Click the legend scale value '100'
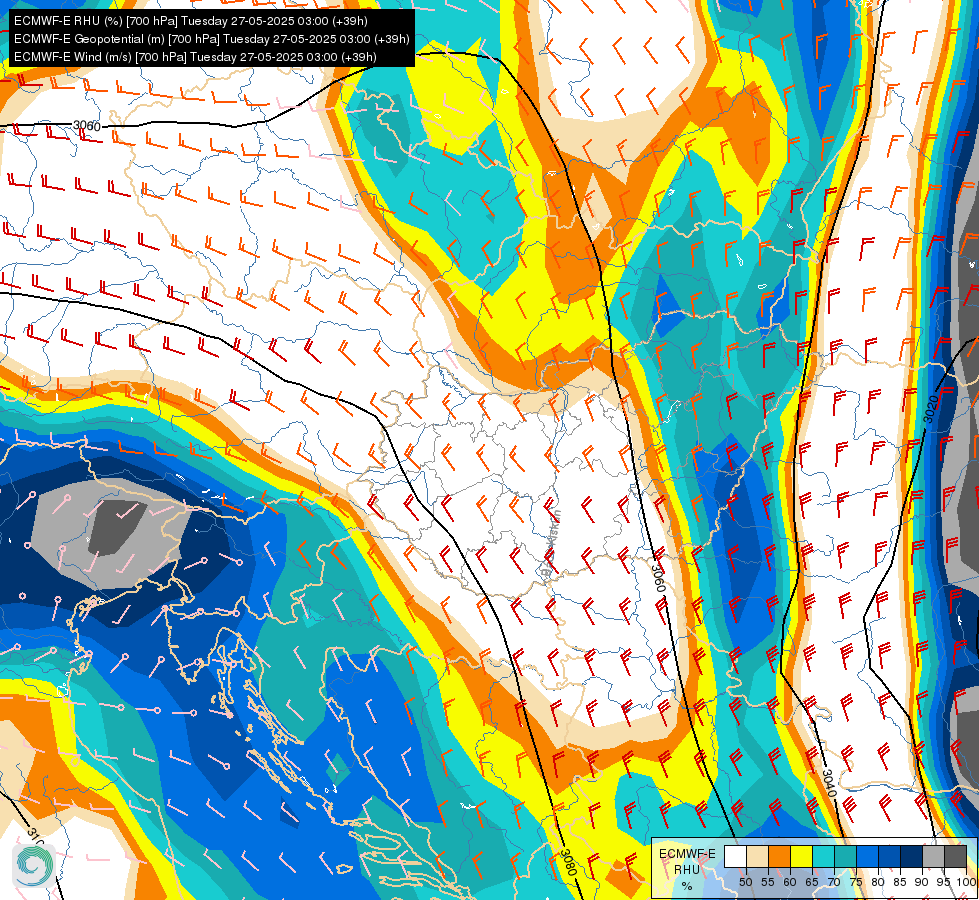The width and height of the screenshot is (979, 900). click(x=966, y=882)
